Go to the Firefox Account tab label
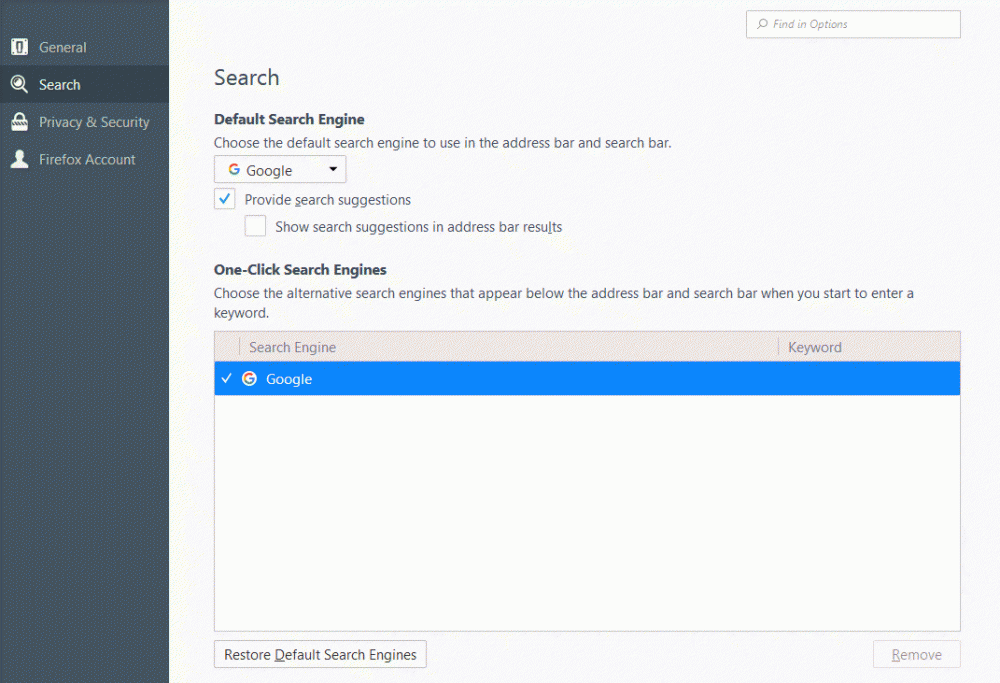 pos(87,159)
